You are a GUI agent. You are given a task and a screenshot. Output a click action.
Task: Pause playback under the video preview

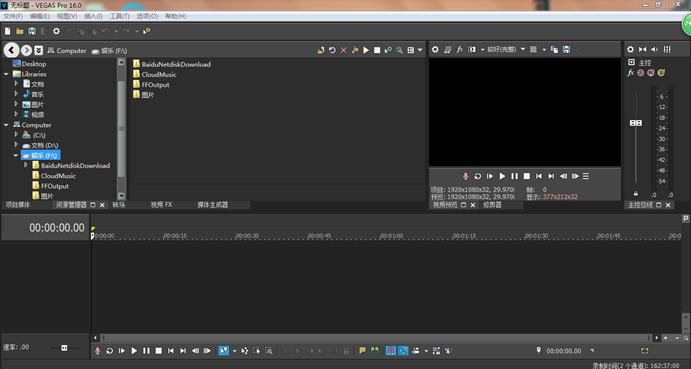514,176
